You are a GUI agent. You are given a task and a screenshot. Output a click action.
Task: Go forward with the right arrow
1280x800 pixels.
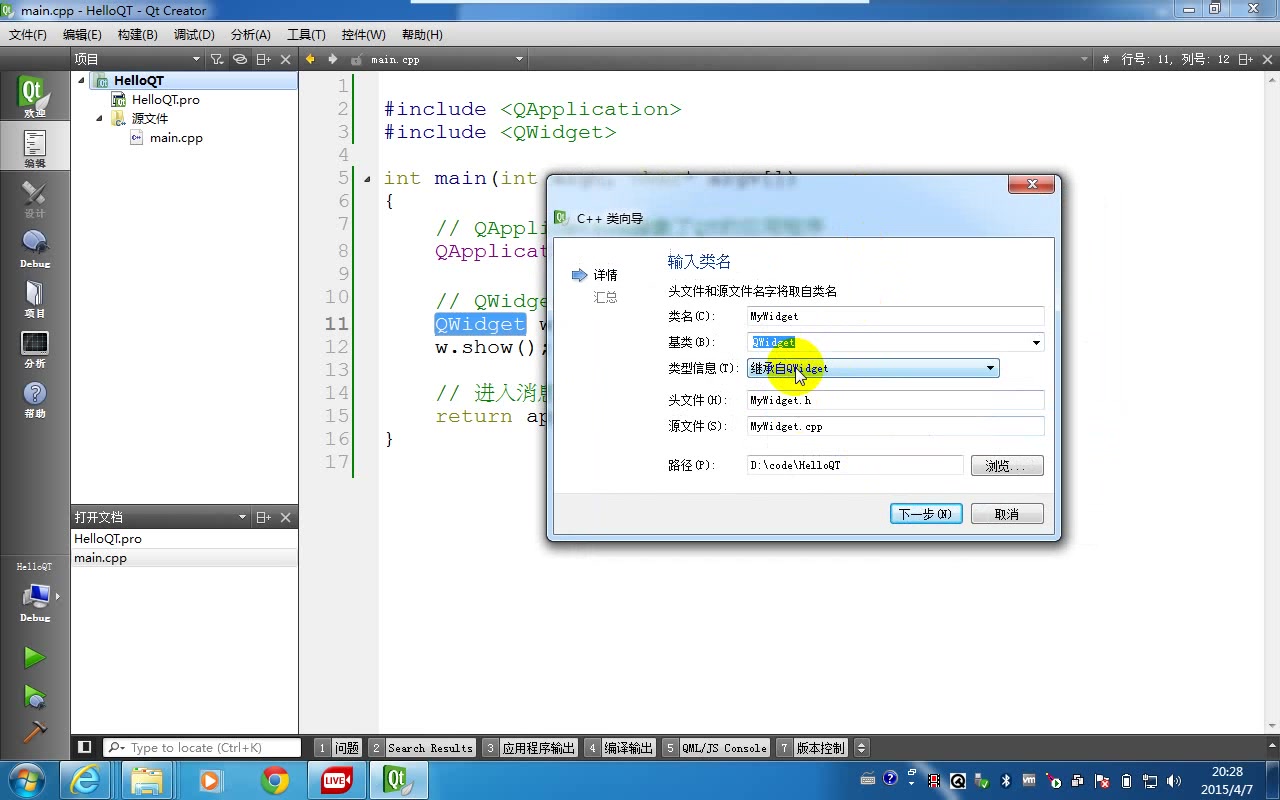tap(333, 59)
